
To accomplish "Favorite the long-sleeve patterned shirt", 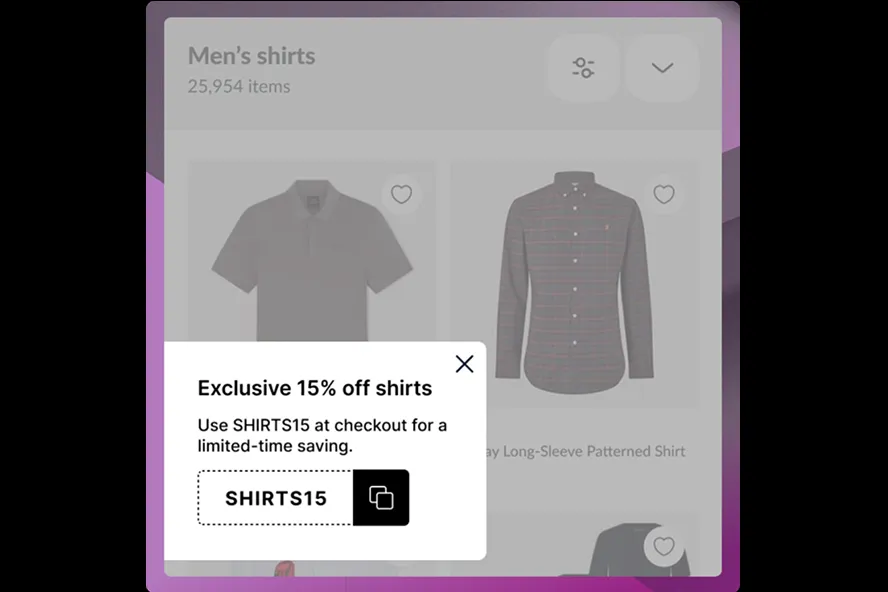I will (664, 194).
